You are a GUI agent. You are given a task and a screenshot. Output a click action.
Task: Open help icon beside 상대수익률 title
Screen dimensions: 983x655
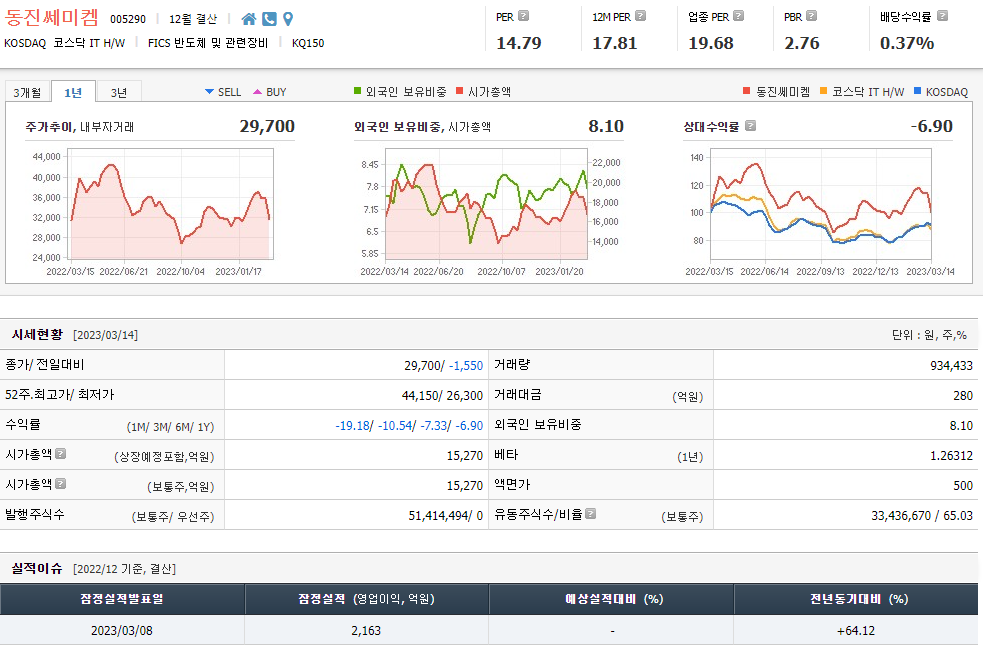click(750, 126)
